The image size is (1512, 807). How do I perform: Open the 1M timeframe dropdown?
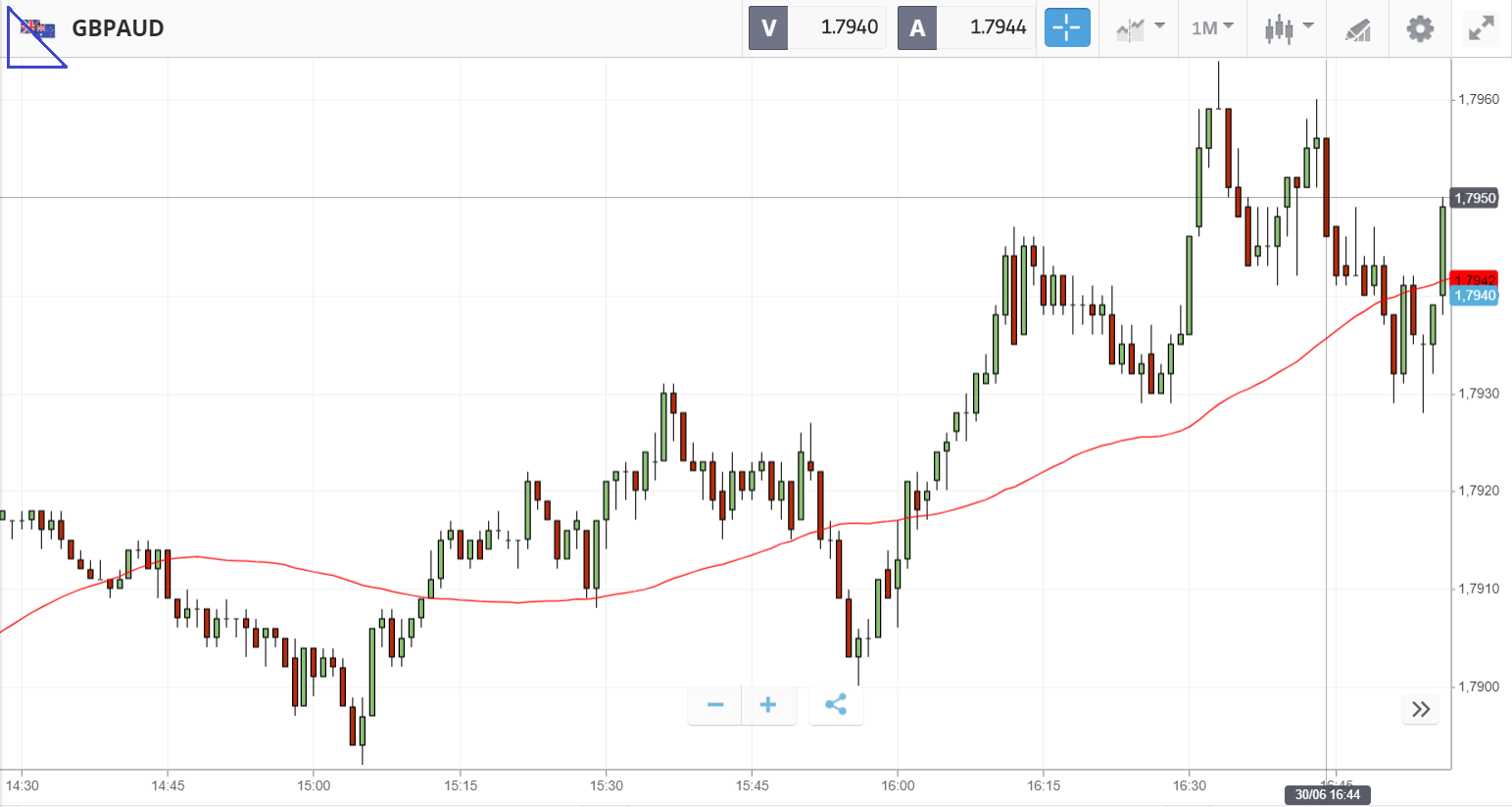click(x=1212, y=28)
